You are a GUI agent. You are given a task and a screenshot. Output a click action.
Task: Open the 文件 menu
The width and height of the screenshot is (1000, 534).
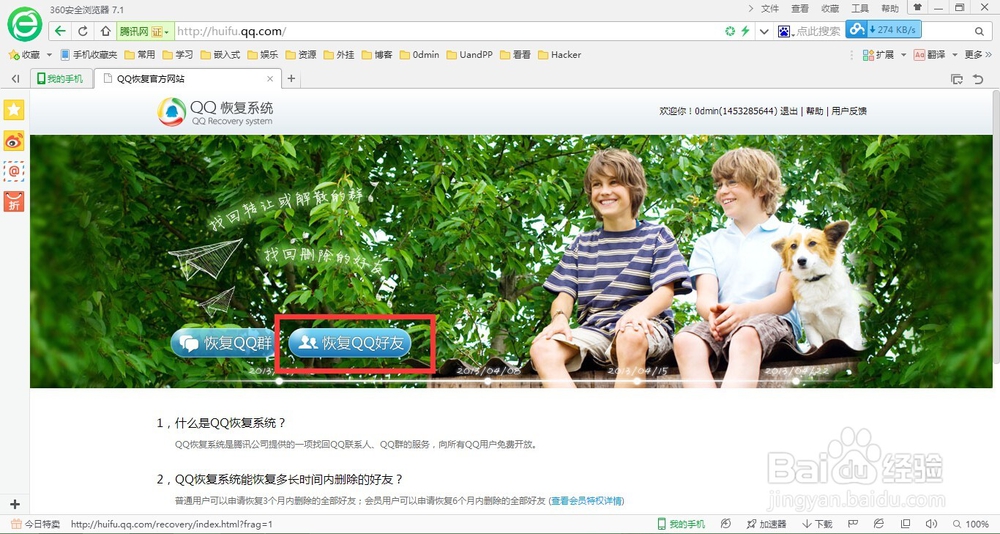click(770, 8)
